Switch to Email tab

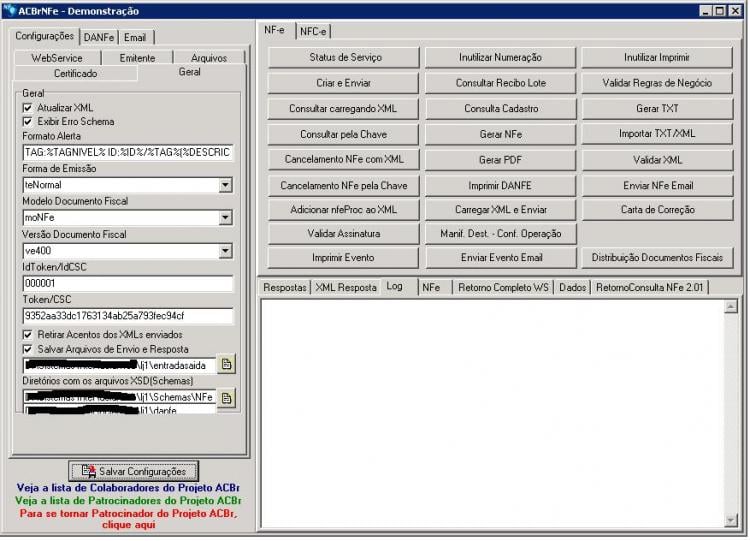coord(135,37)
